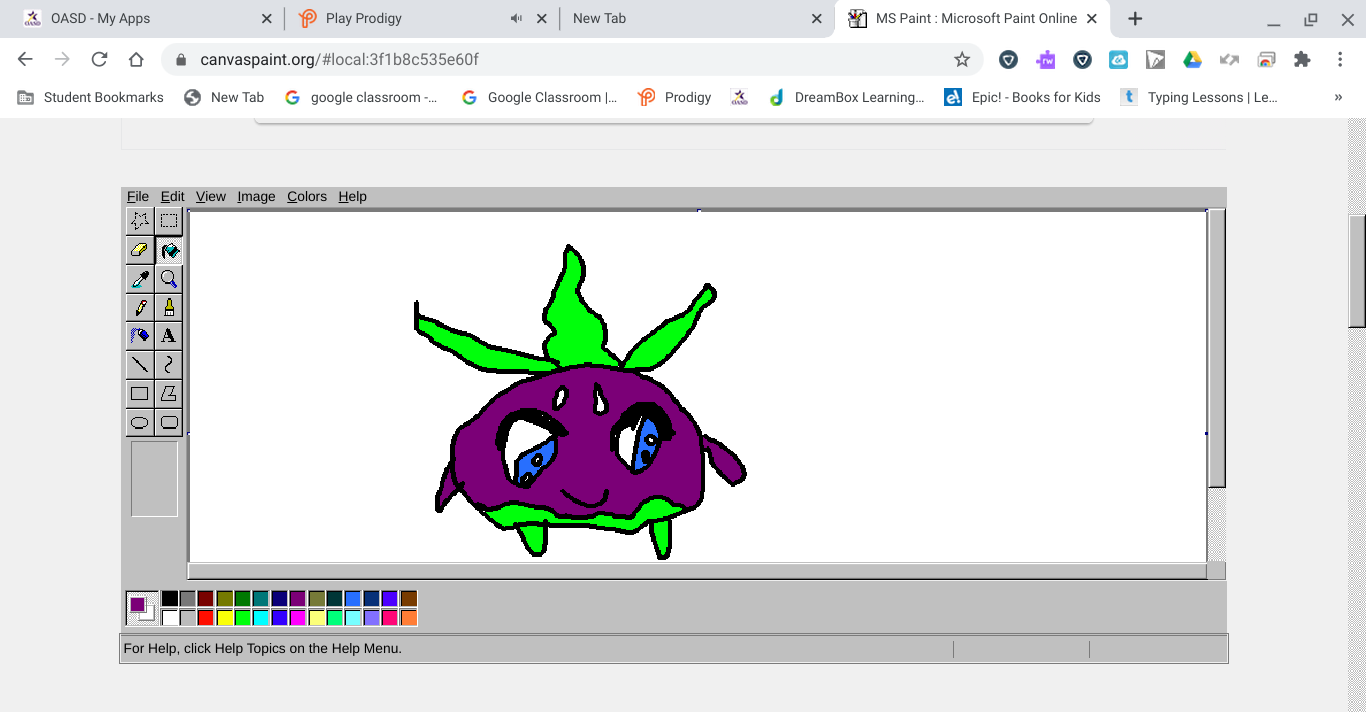Viewport: 1366px width, 712px height.
Task: Open the Extensions puzzle-piece menu
Action: (x=1302, y=60)
